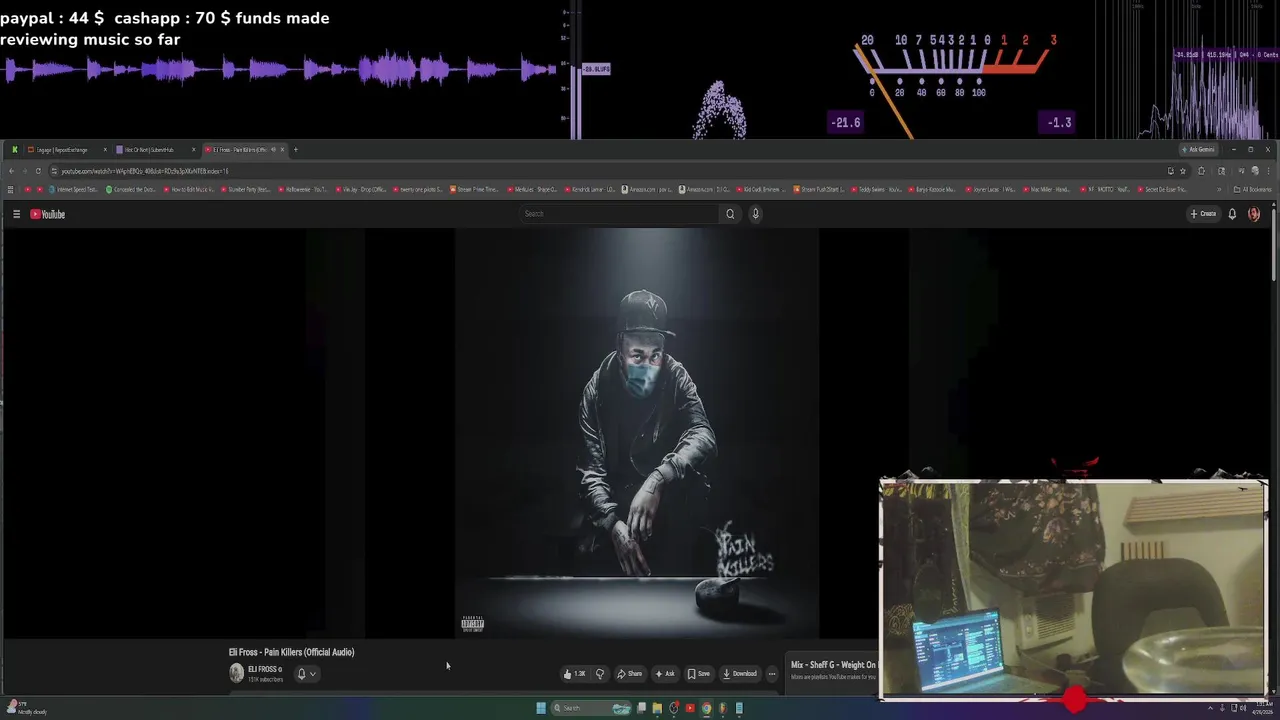Click the Windows taskbar search box

coord(591,708)
